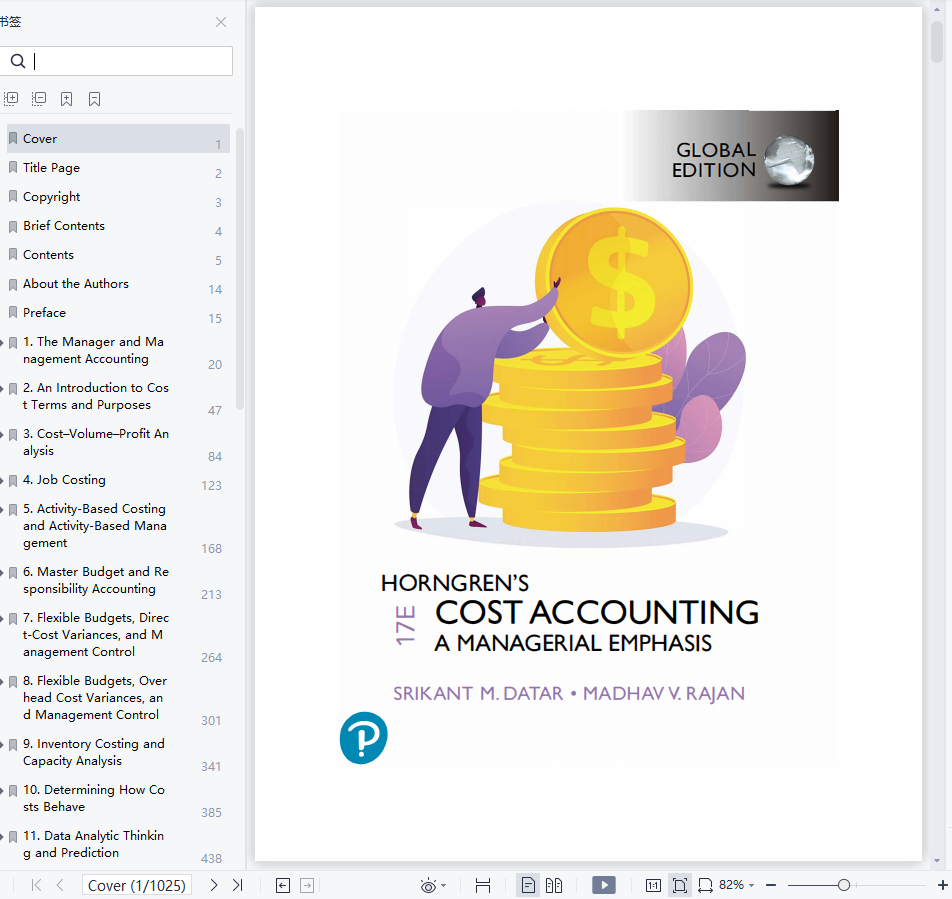Fit page width icon
Image resolution: width=952 pixels, height=899 pixels.
pyautogui.click(x=705, y=886)
